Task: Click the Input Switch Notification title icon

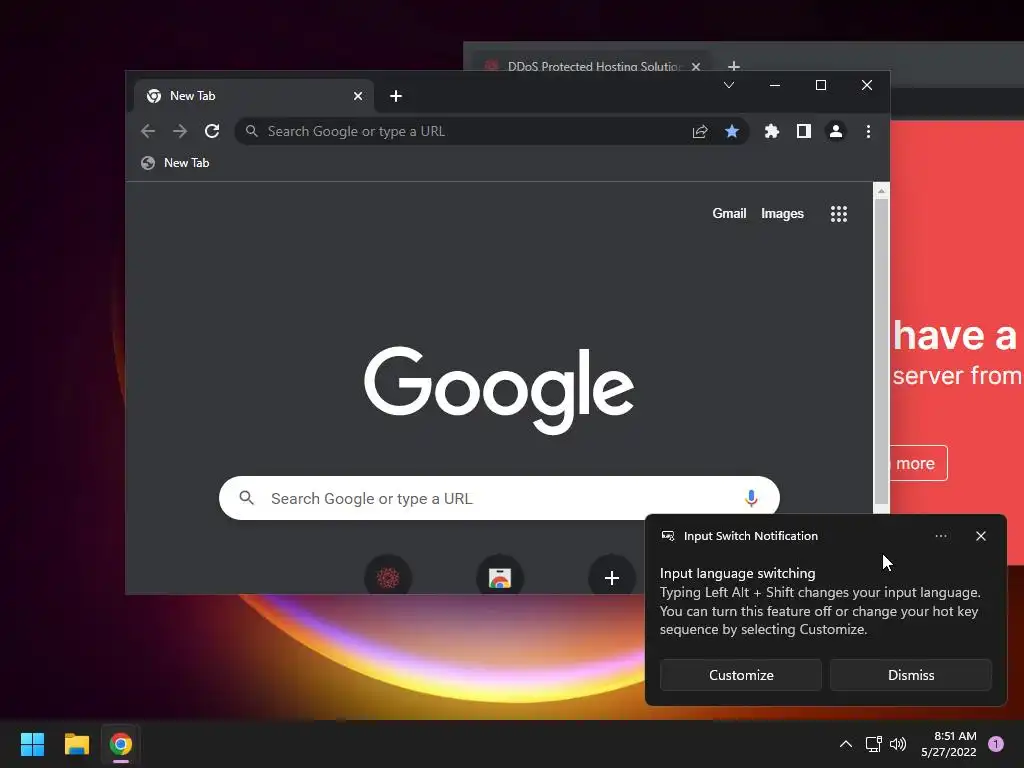Action: pos(667,536)
